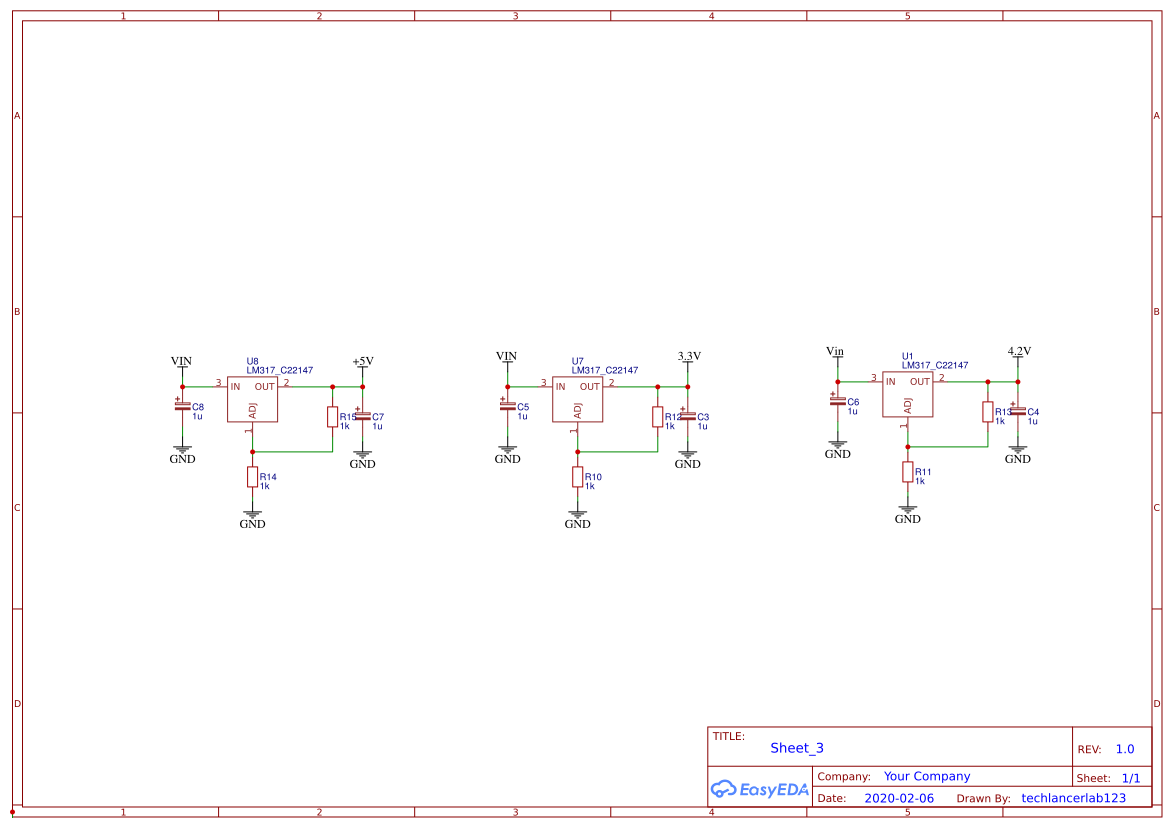Viewport: 1172px width, 829px height.
Task: Select capacitor C4 near the 4.2V output
Action: pyautogui.click(x=1018, y=412)
